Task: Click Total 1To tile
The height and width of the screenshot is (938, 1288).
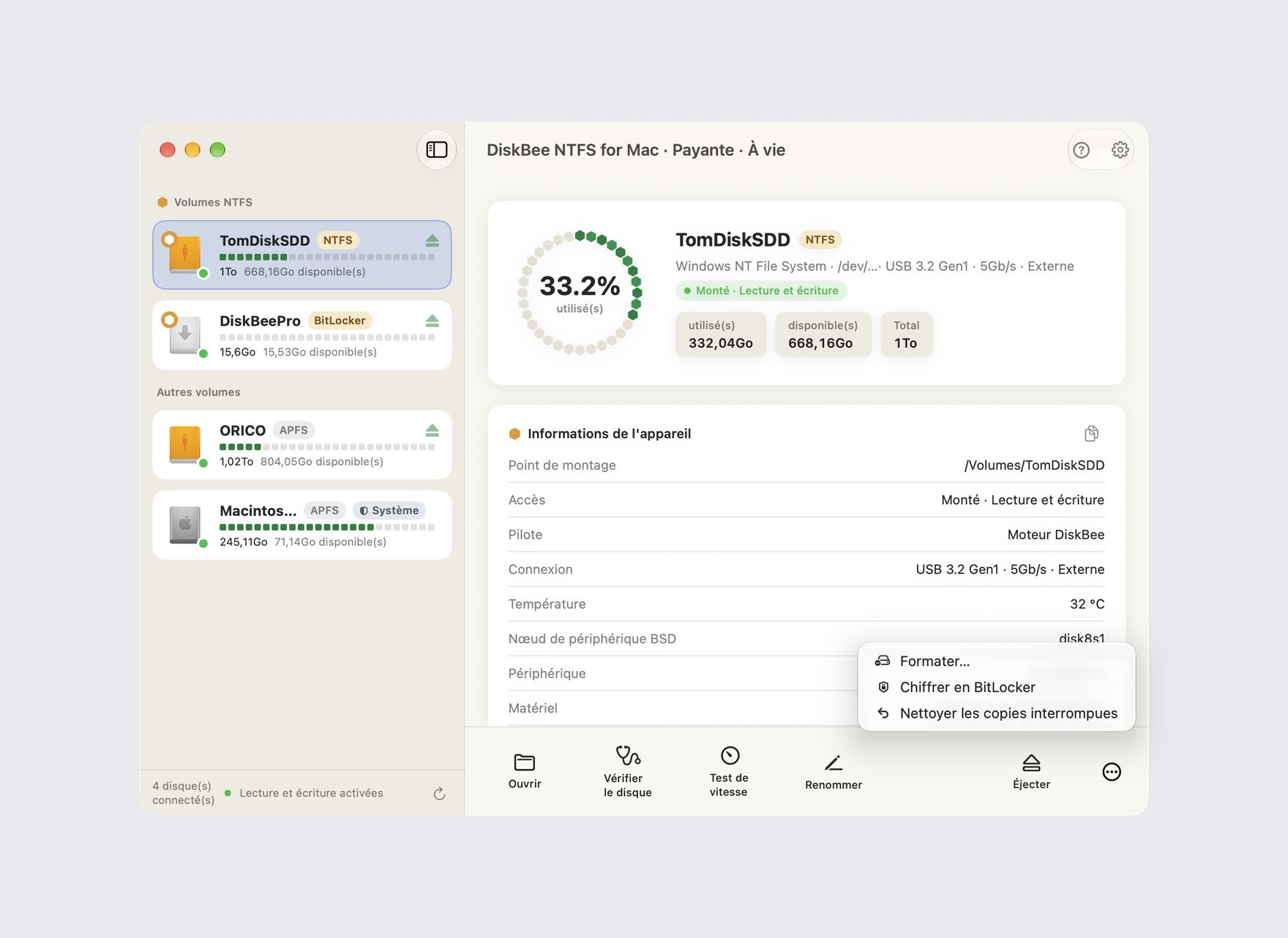Action: tap(907, 335)
